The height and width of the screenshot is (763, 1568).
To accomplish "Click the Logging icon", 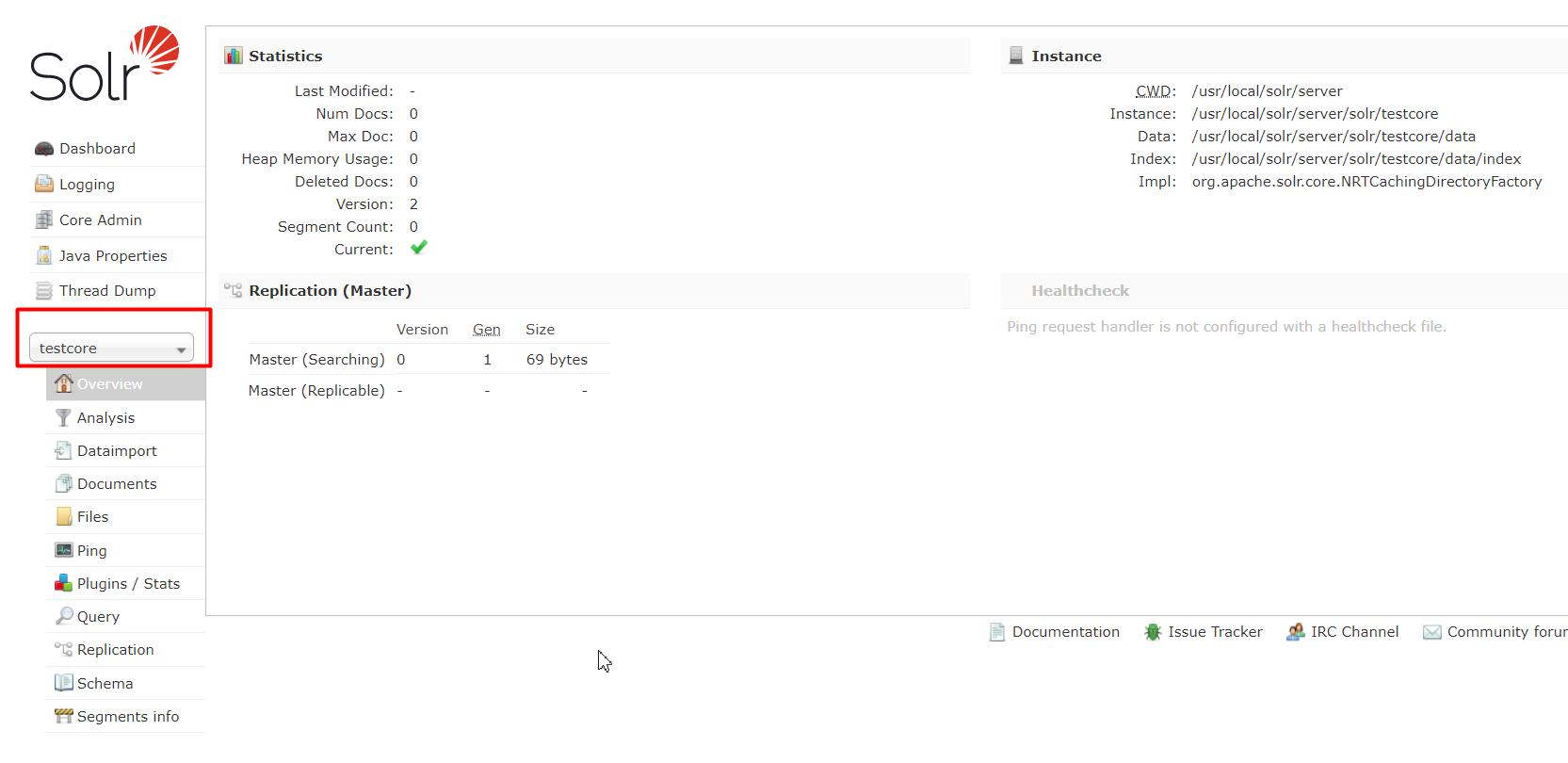I will pos(44,184).
